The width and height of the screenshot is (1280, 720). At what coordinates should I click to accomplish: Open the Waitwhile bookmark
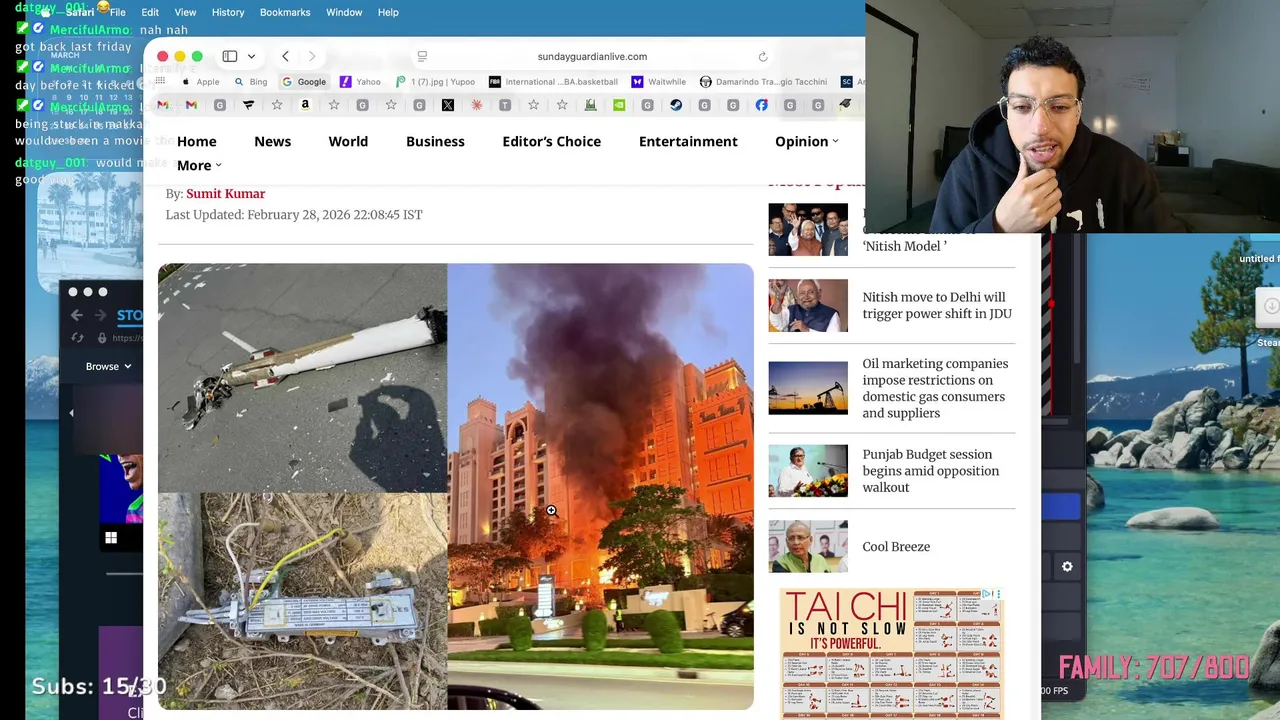(658, 82)
